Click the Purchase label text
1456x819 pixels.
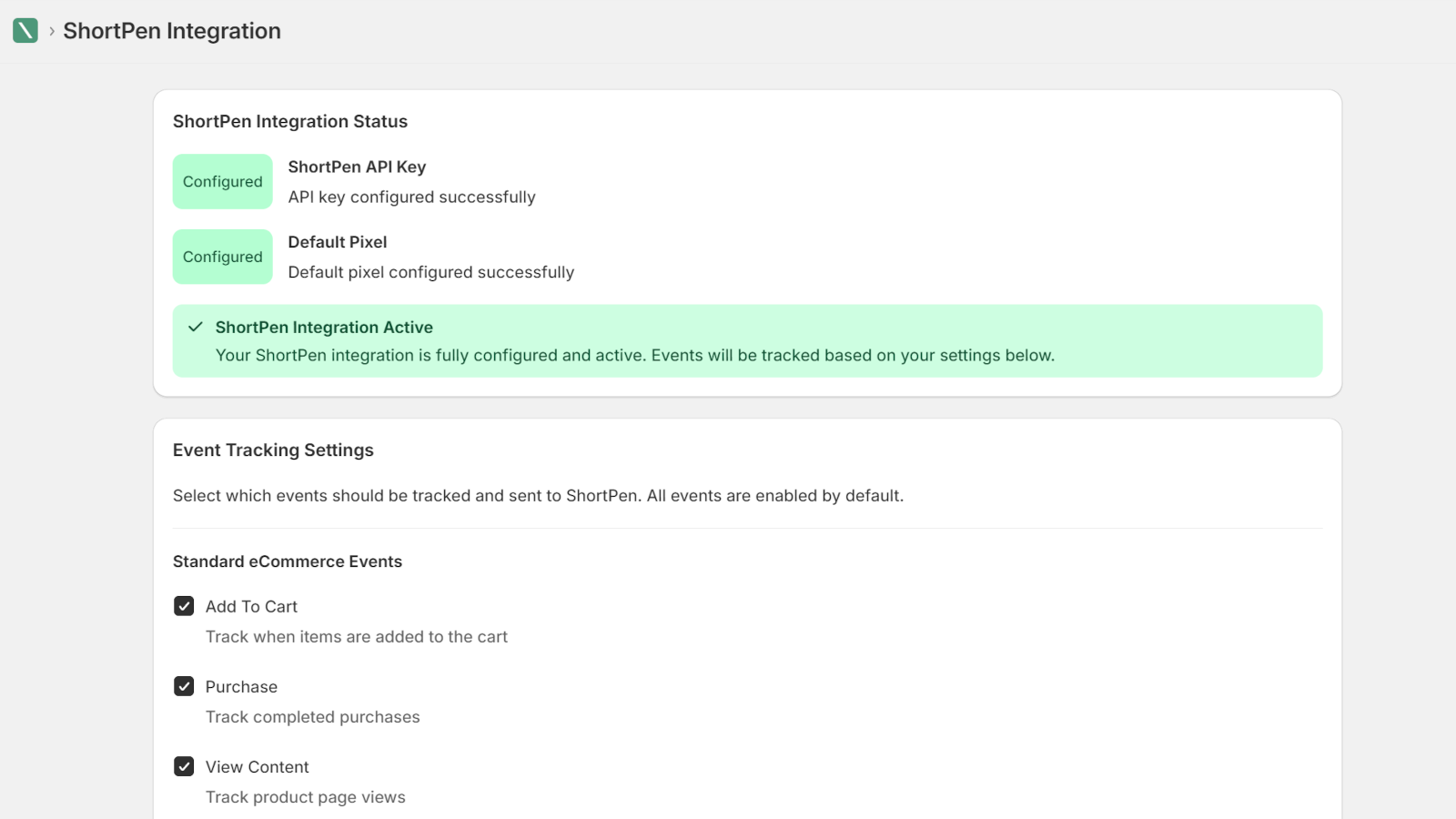241,687
